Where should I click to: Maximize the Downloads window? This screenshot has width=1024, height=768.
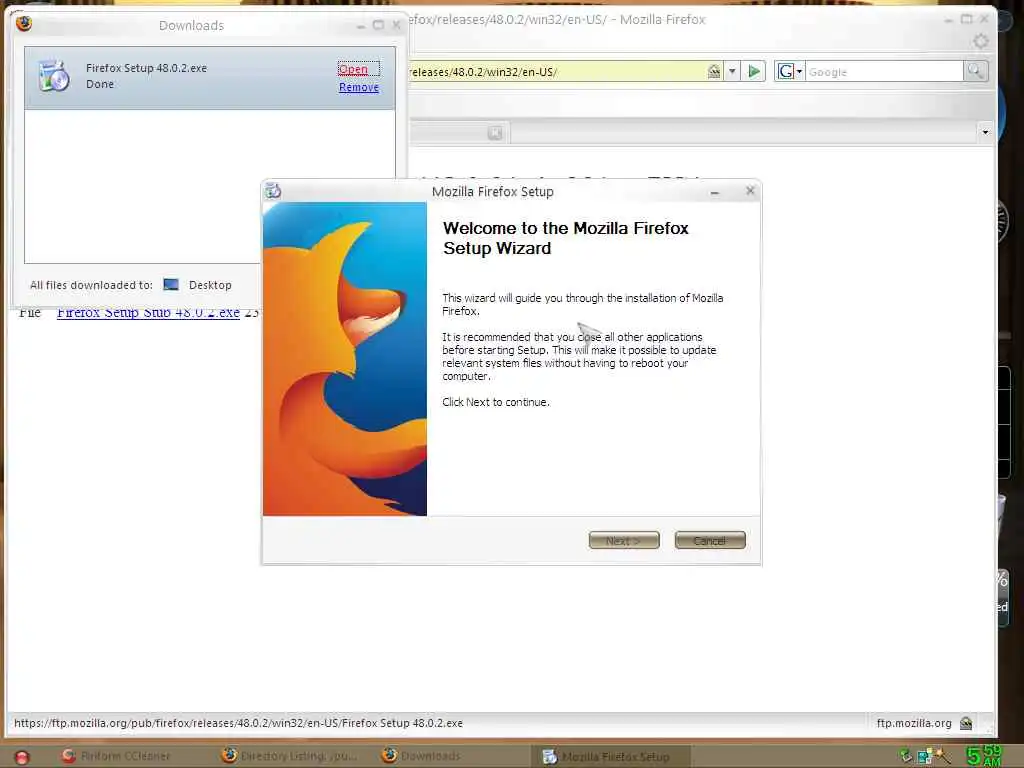tap(378, 25)
